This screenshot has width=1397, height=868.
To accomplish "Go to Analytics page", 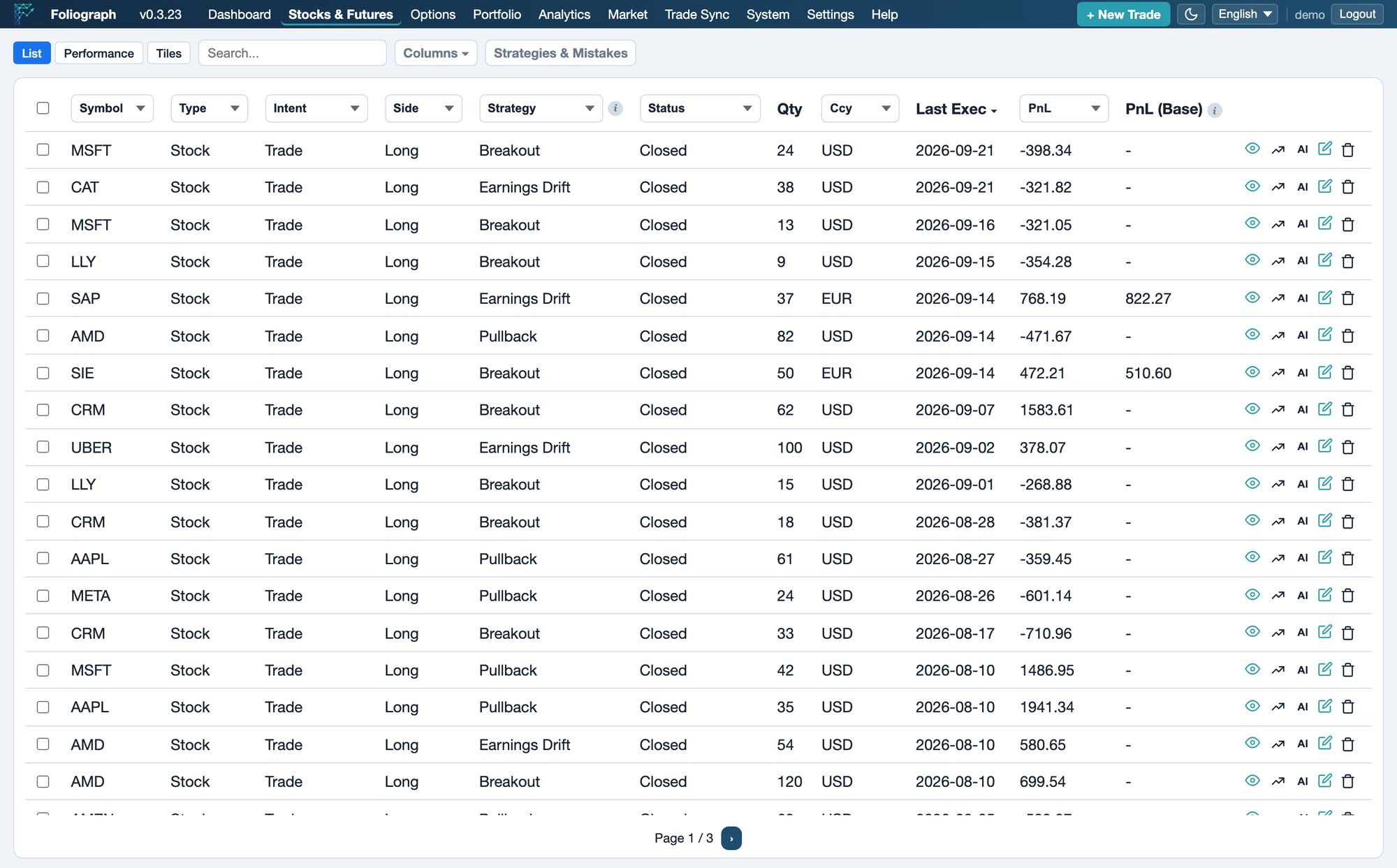I will pyautogui.click(x=564, y=14).
